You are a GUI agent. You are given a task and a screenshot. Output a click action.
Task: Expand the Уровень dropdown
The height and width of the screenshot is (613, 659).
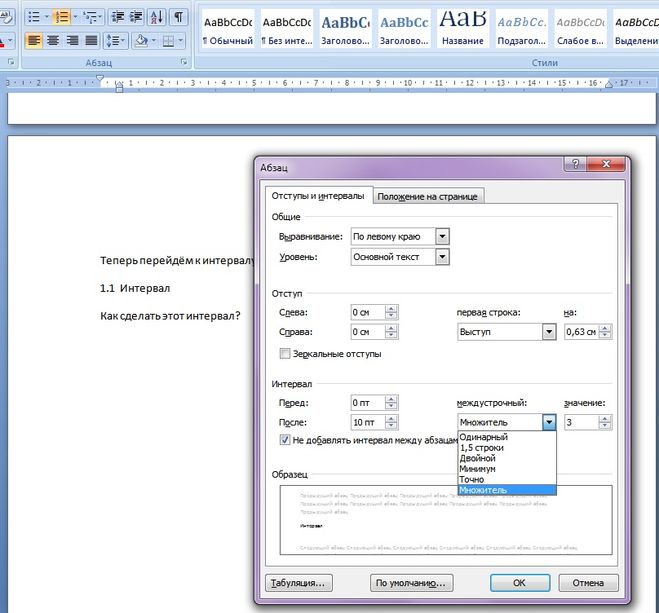(x=442, y=257)
